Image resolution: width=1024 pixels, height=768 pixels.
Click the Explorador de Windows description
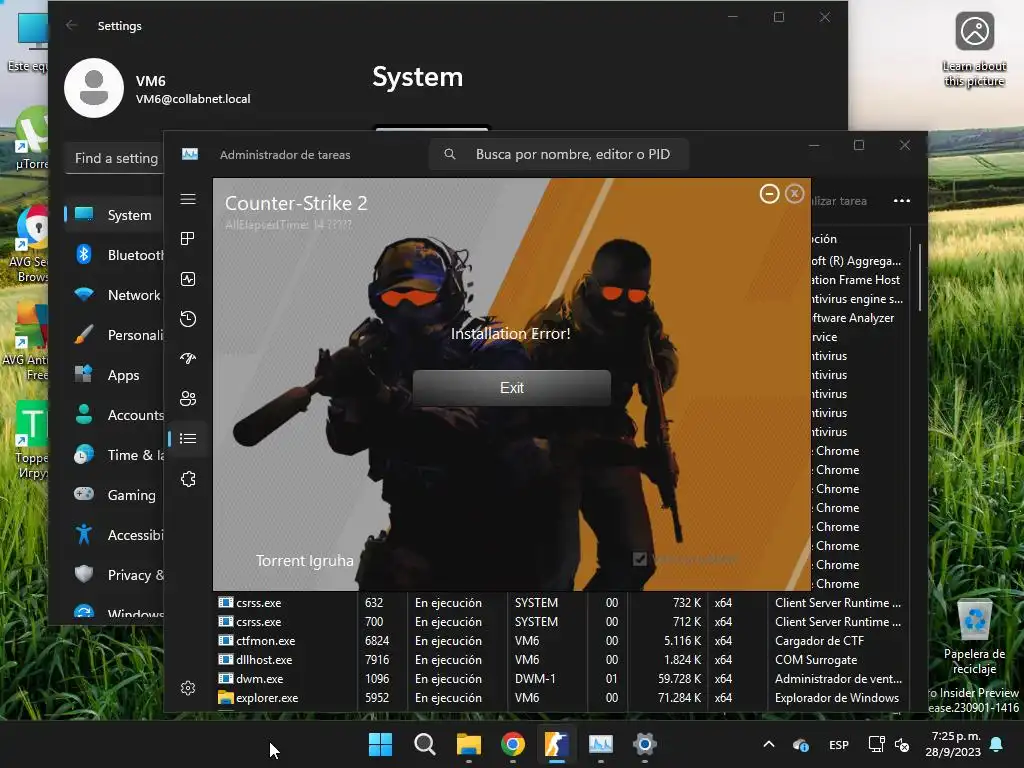coord(837,697)
